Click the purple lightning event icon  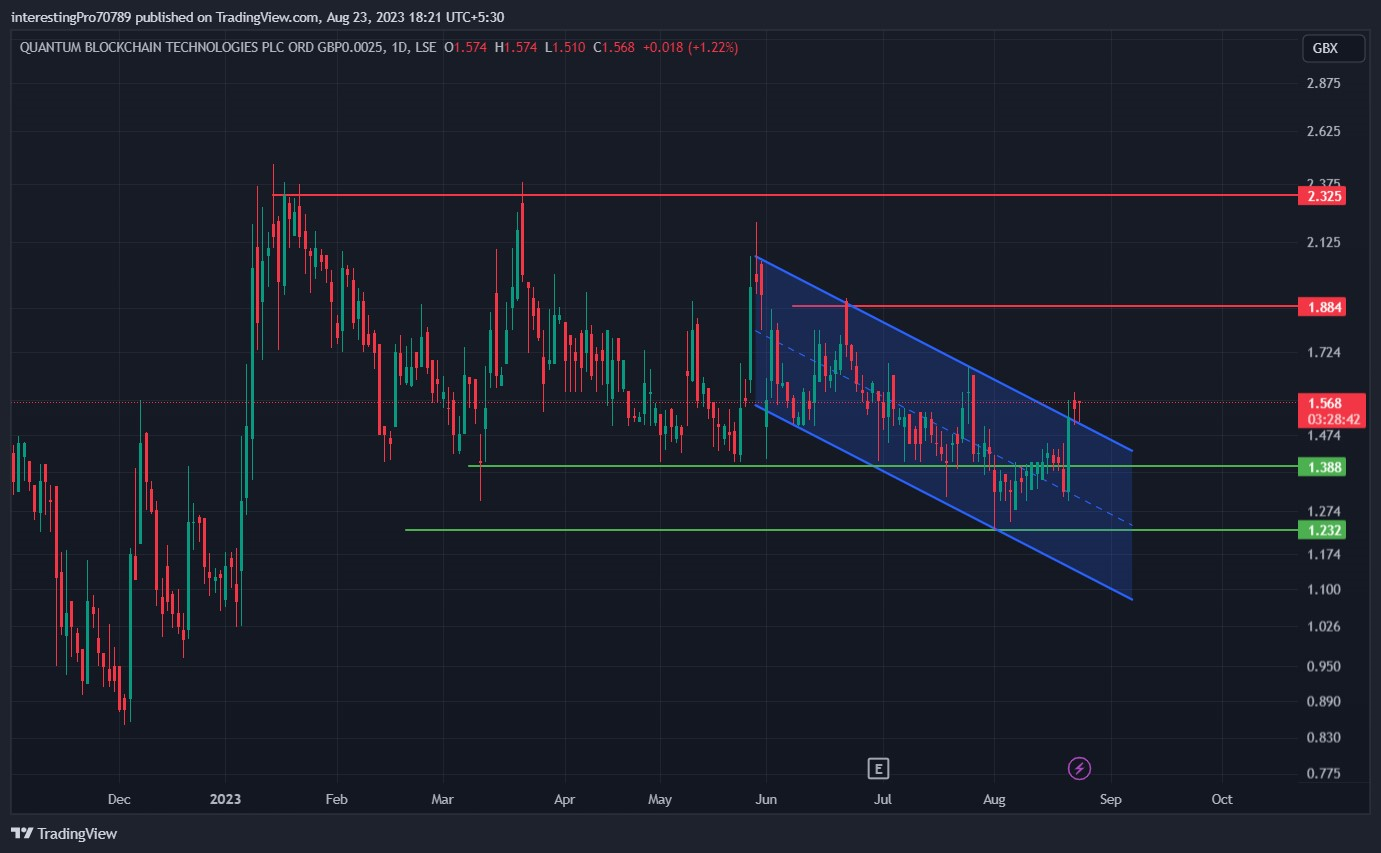1079,768
